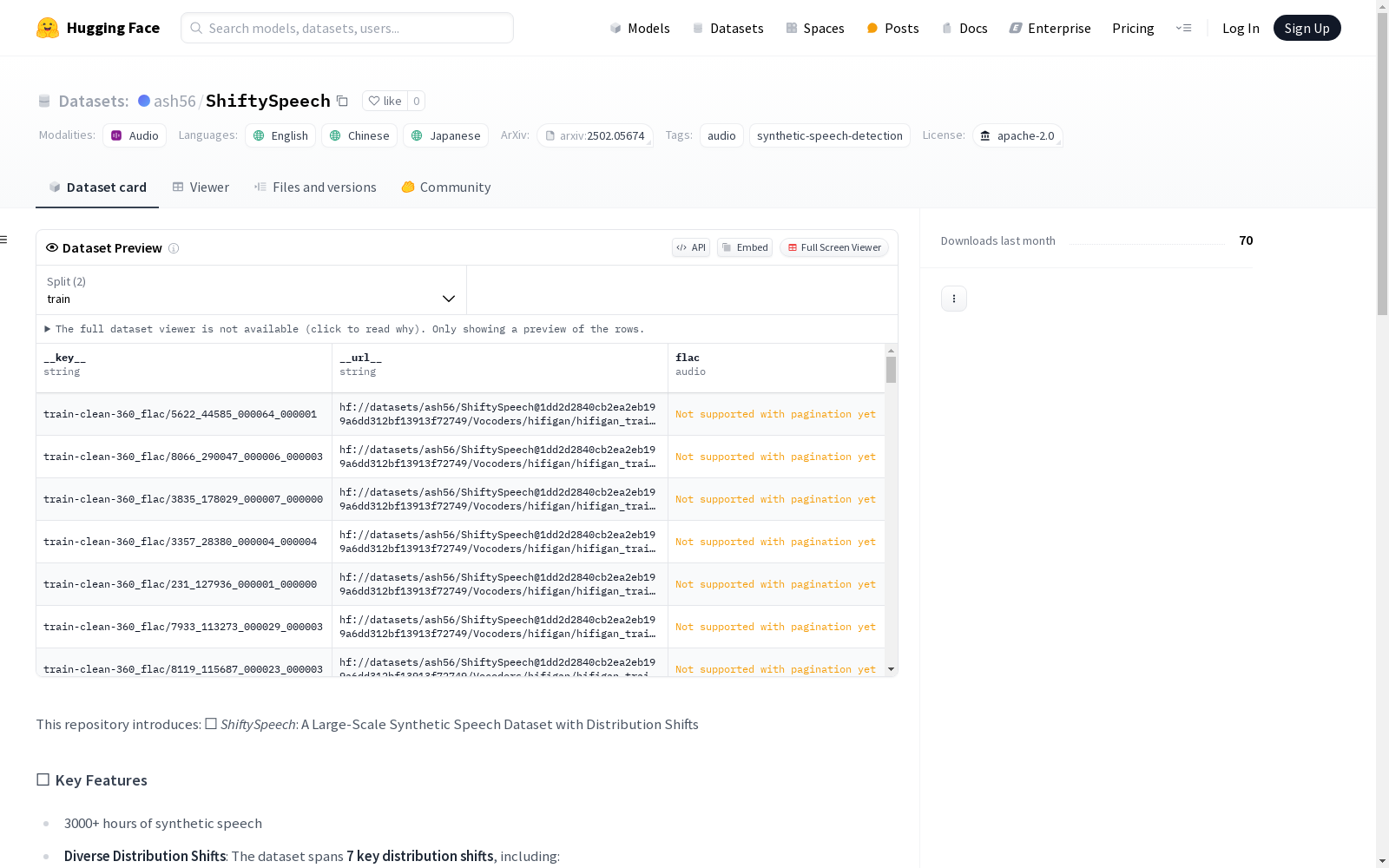
Task: Click the preview table scrollbar thumb
Action: [891, 370]
